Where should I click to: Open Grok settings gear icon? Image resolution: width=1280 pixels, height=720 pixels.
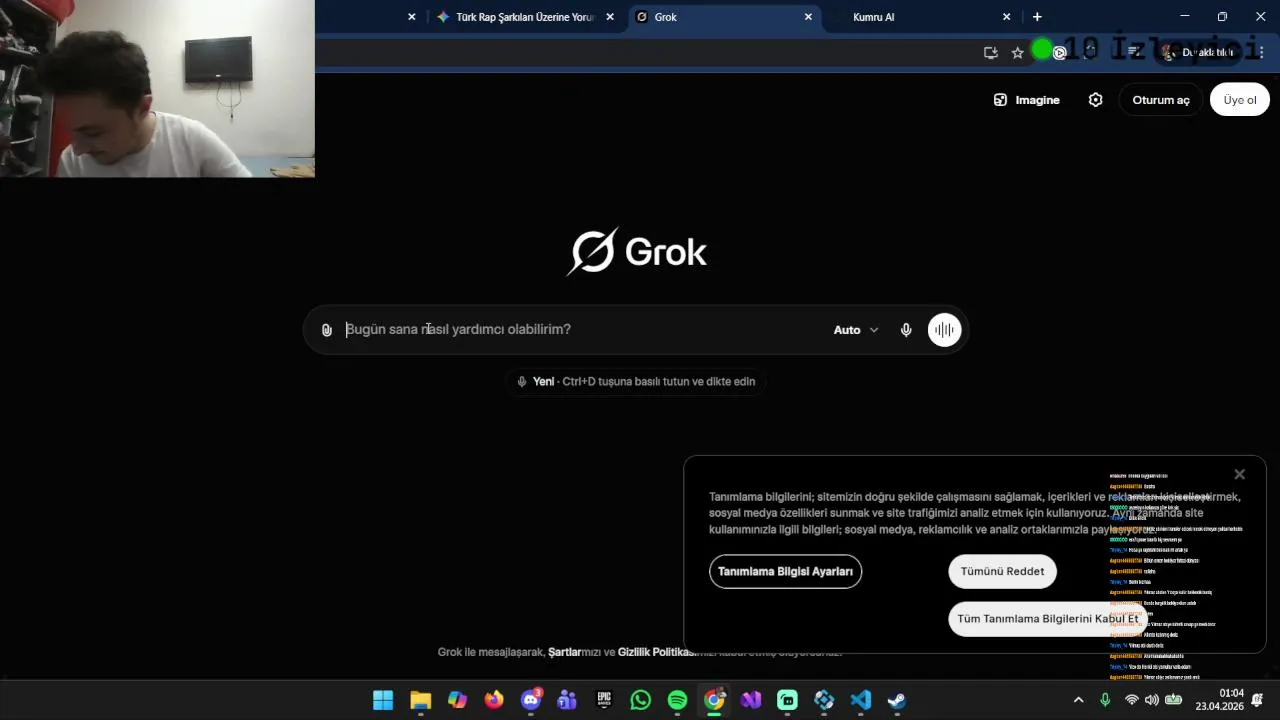1095,100
